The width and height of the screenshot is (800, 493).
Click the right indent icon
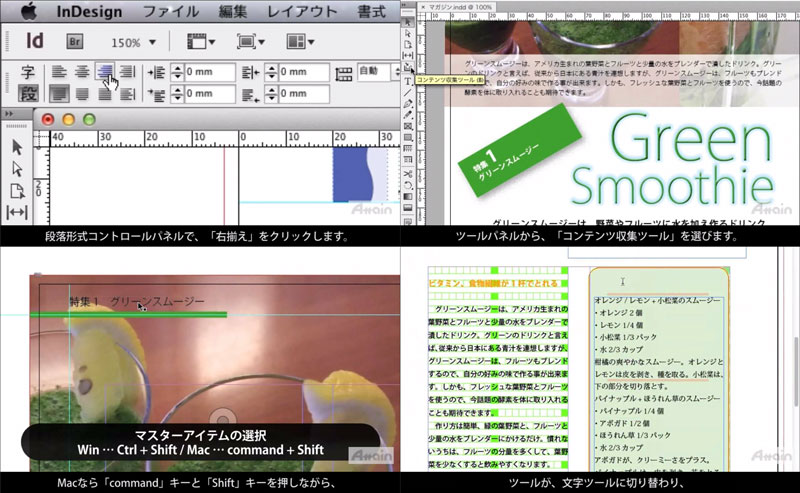tap(251, 72)
